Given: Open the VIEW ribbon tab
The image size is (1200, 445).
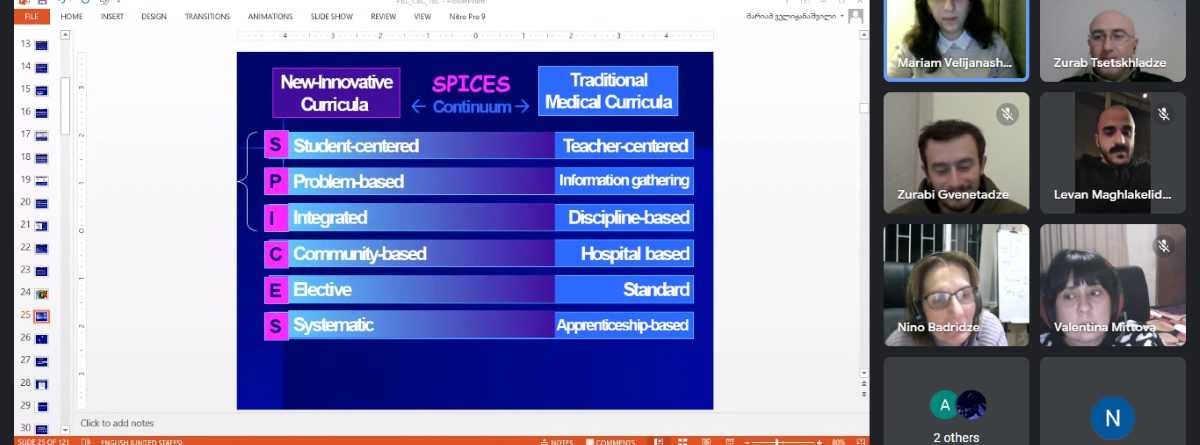Looking at the screenshot, I should click(x=423, y=17).
